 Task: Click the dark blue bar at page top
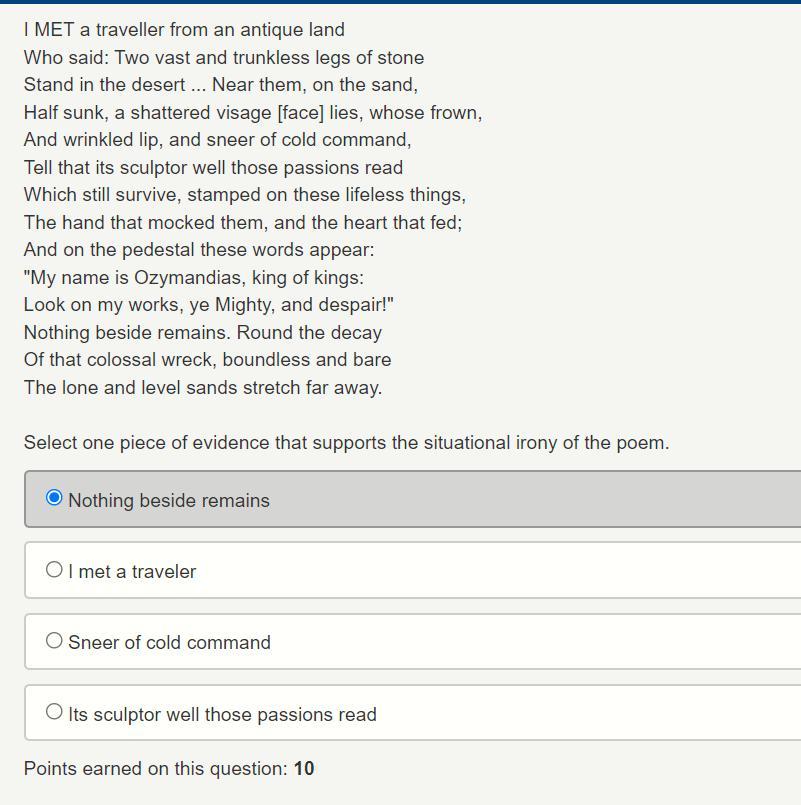pos(400,2)
